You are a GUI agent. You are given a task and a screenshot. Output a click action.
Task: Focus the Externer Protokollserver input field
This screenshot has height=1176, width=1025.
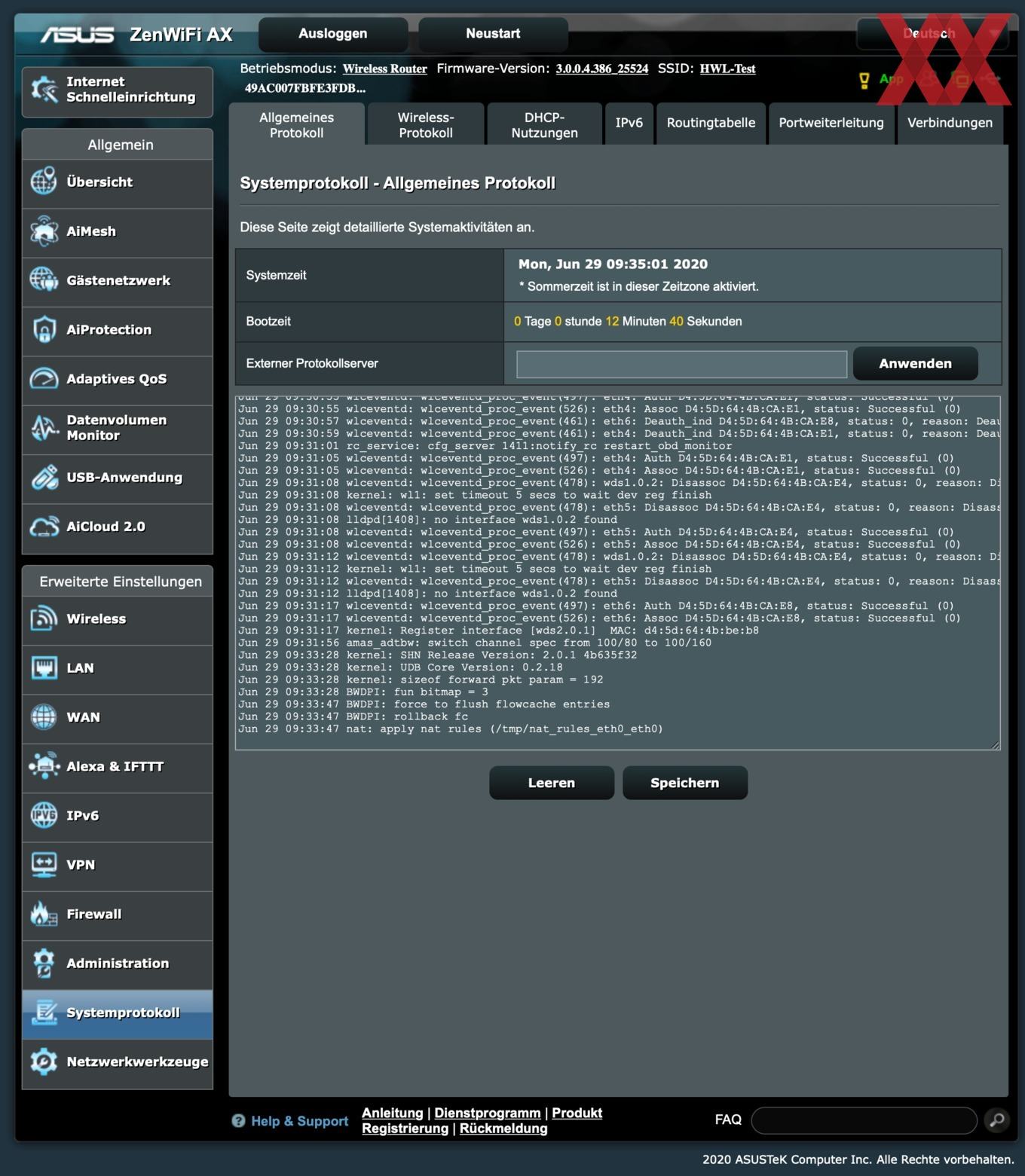point(681,364)
